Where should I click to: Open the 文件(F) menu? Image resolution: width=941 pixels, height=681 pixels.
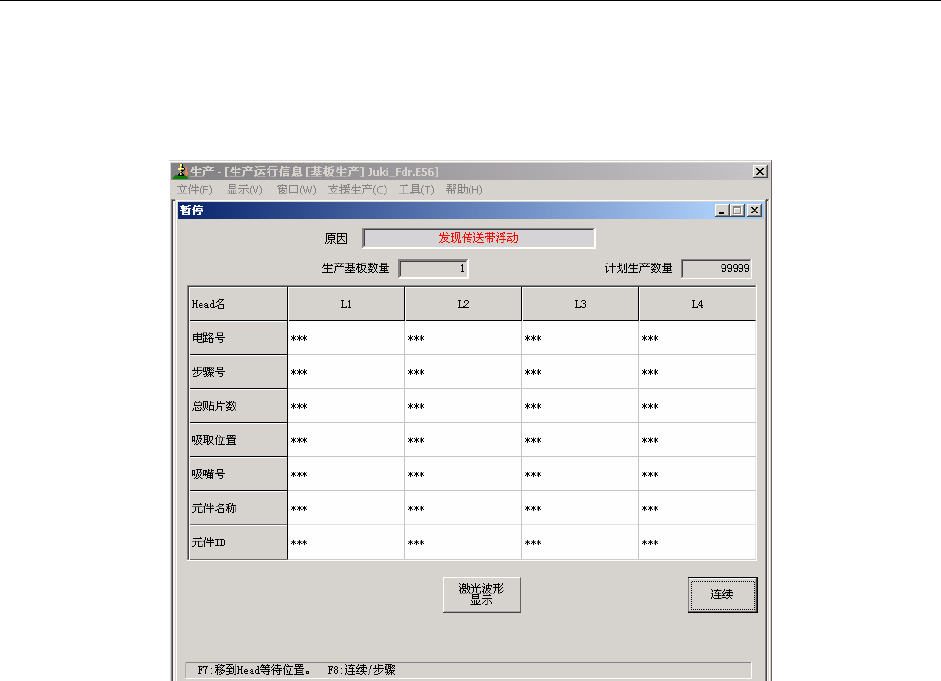[194, 190]
